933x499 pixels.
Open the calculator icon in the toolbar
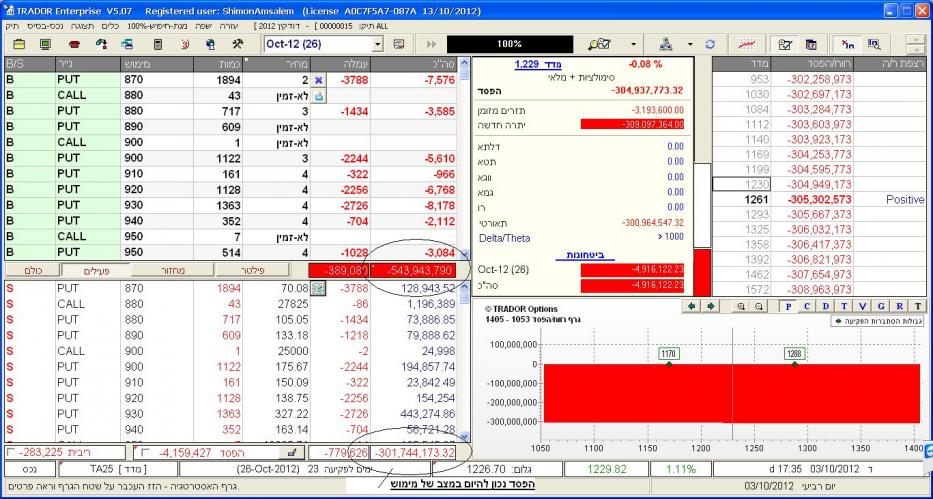coord(157,45)
